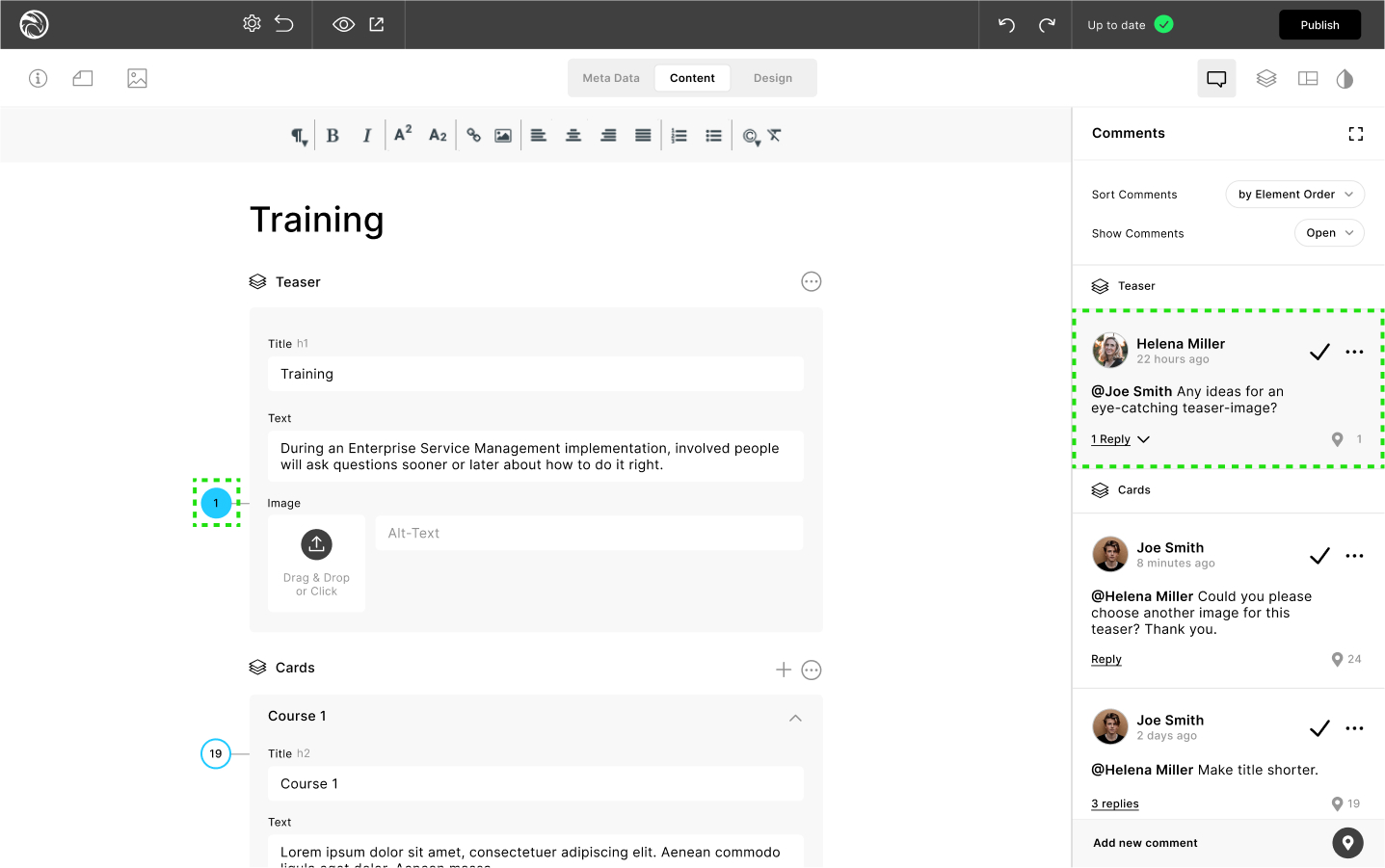Viewport: 1385px width, 868px height.
Task: Click the upload image icon in Teaser
Action: 316,544
